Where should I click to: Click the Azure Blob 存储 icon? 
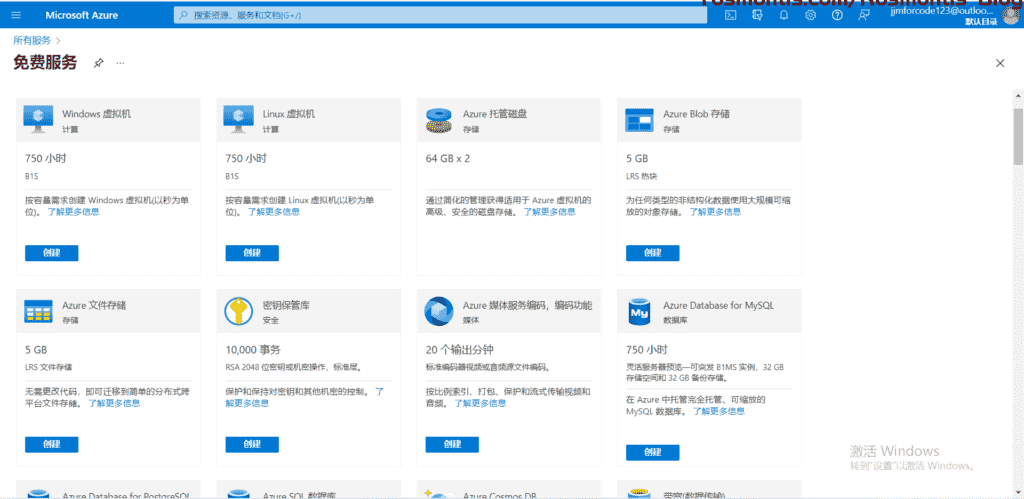[x=640, y=120]
